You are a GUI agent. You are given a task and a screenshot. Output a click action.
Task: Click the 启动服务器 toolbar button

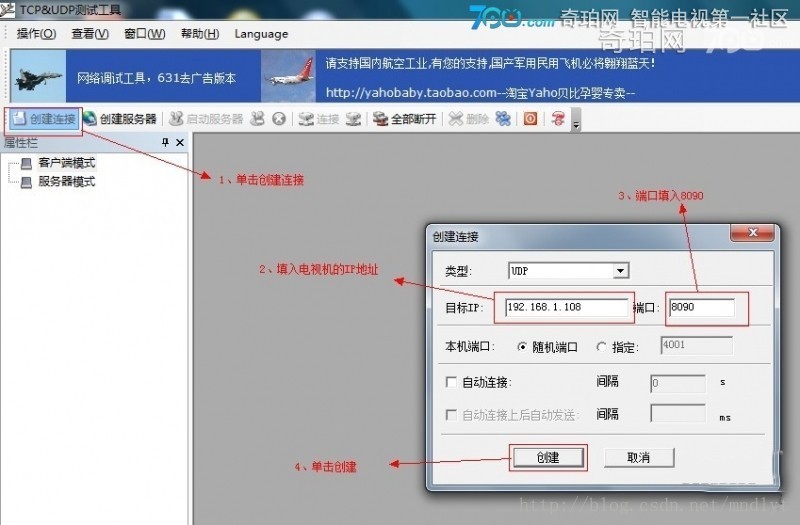[206, 119]
